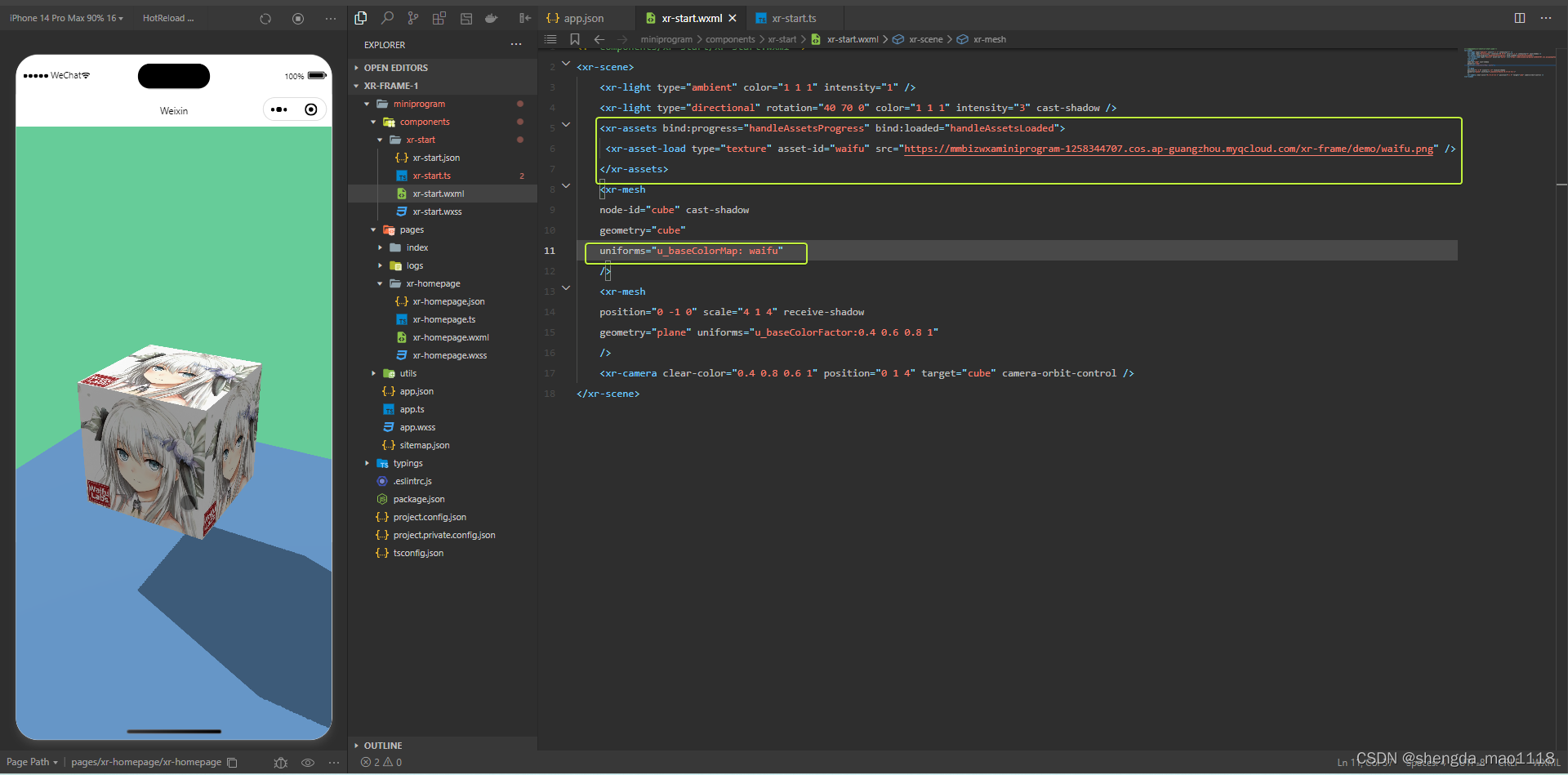Open editor more actions ellipsis at top right
The height and width of the screenshot is (775, 1568).
(1546, 18)
